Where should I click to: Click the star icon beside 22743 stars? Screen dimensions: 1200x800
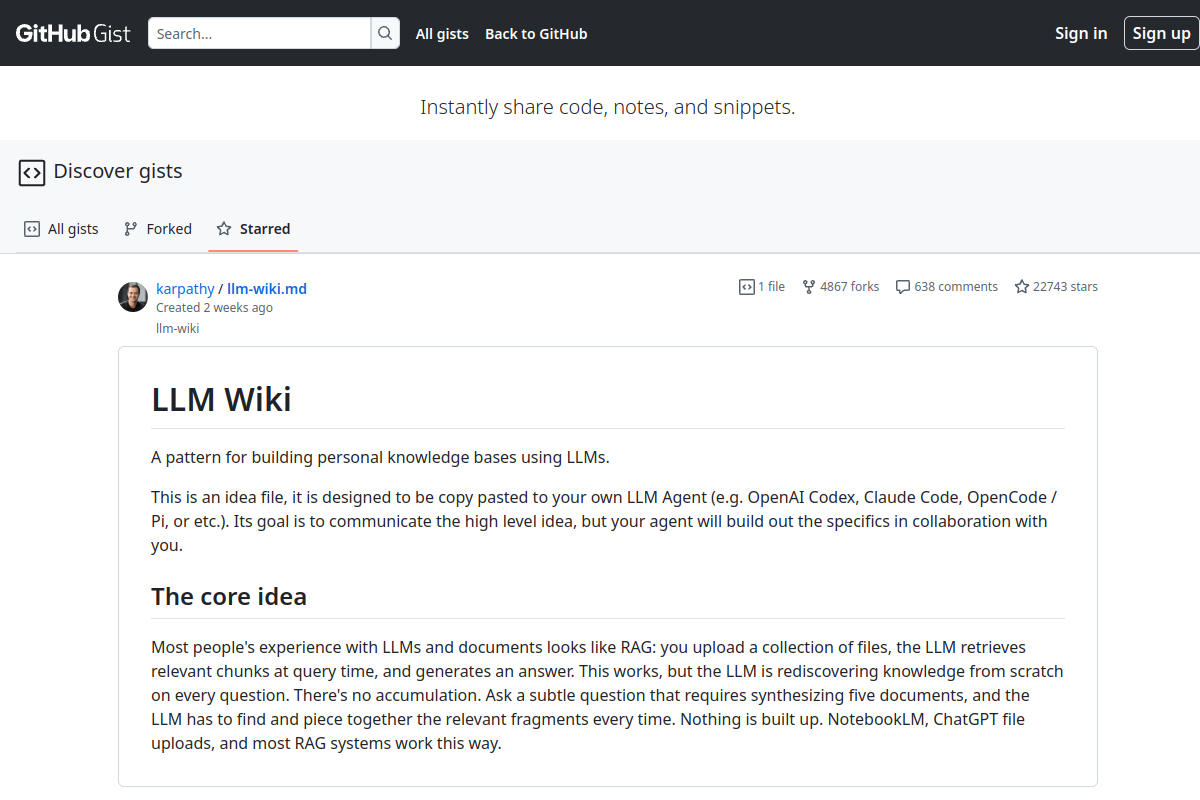coord(1021,287)
